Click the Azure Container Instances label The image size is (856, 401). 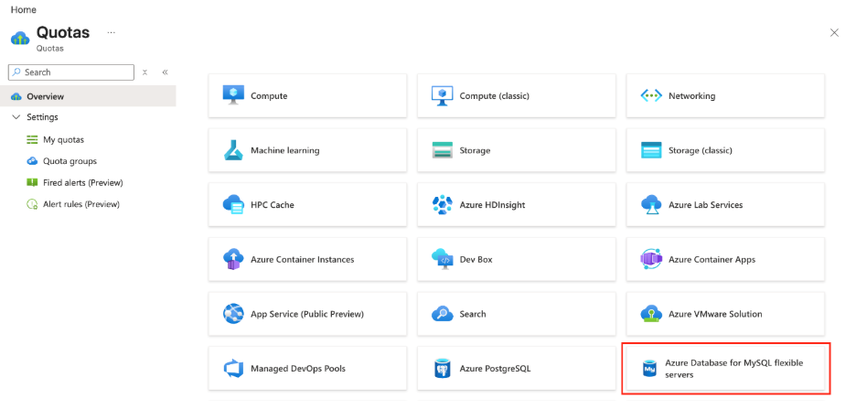click(302, 260)
